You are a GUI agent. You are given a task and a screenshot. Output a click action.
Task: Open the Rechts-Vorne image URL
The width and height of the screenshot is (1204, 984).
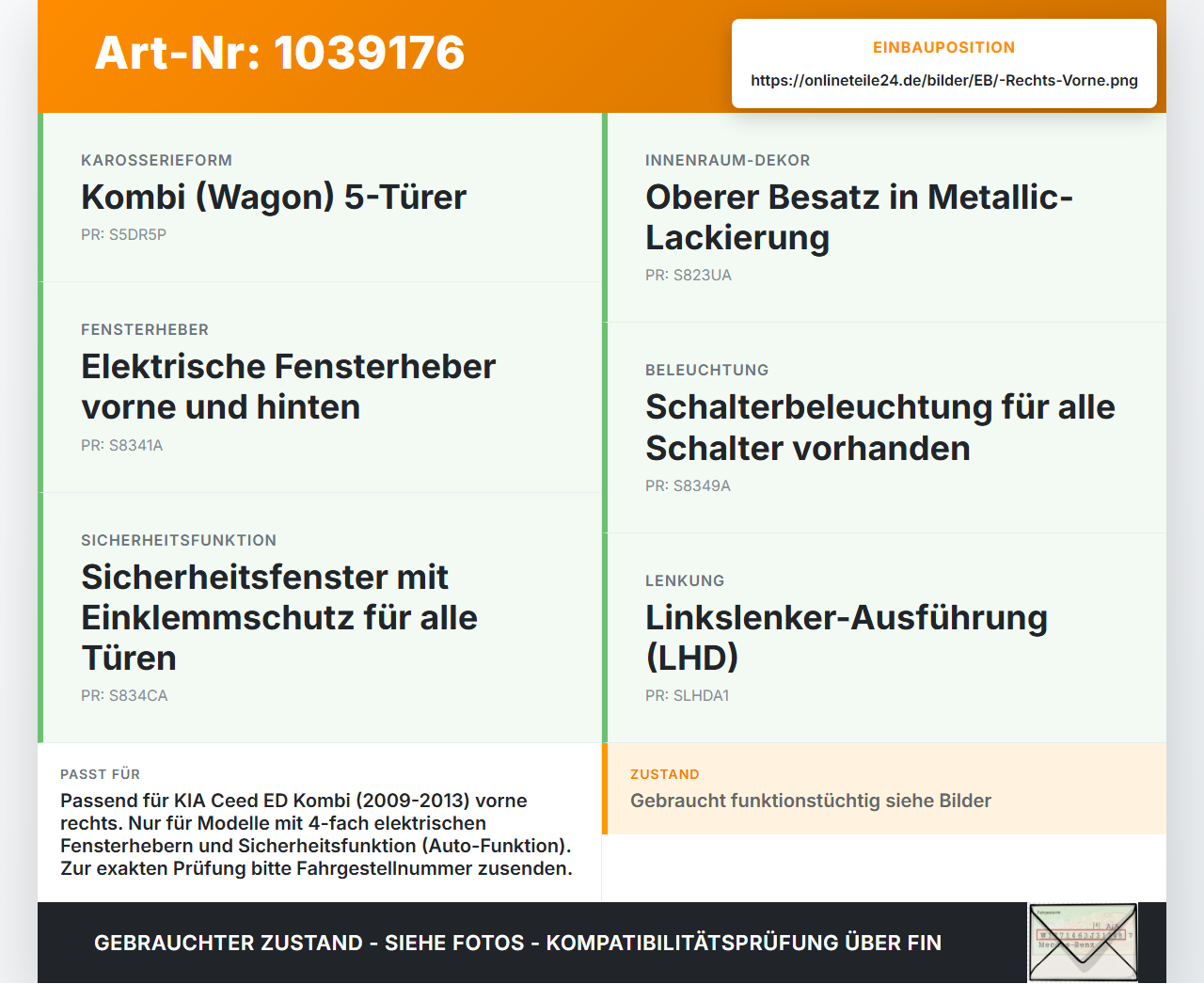click(944, 80)
